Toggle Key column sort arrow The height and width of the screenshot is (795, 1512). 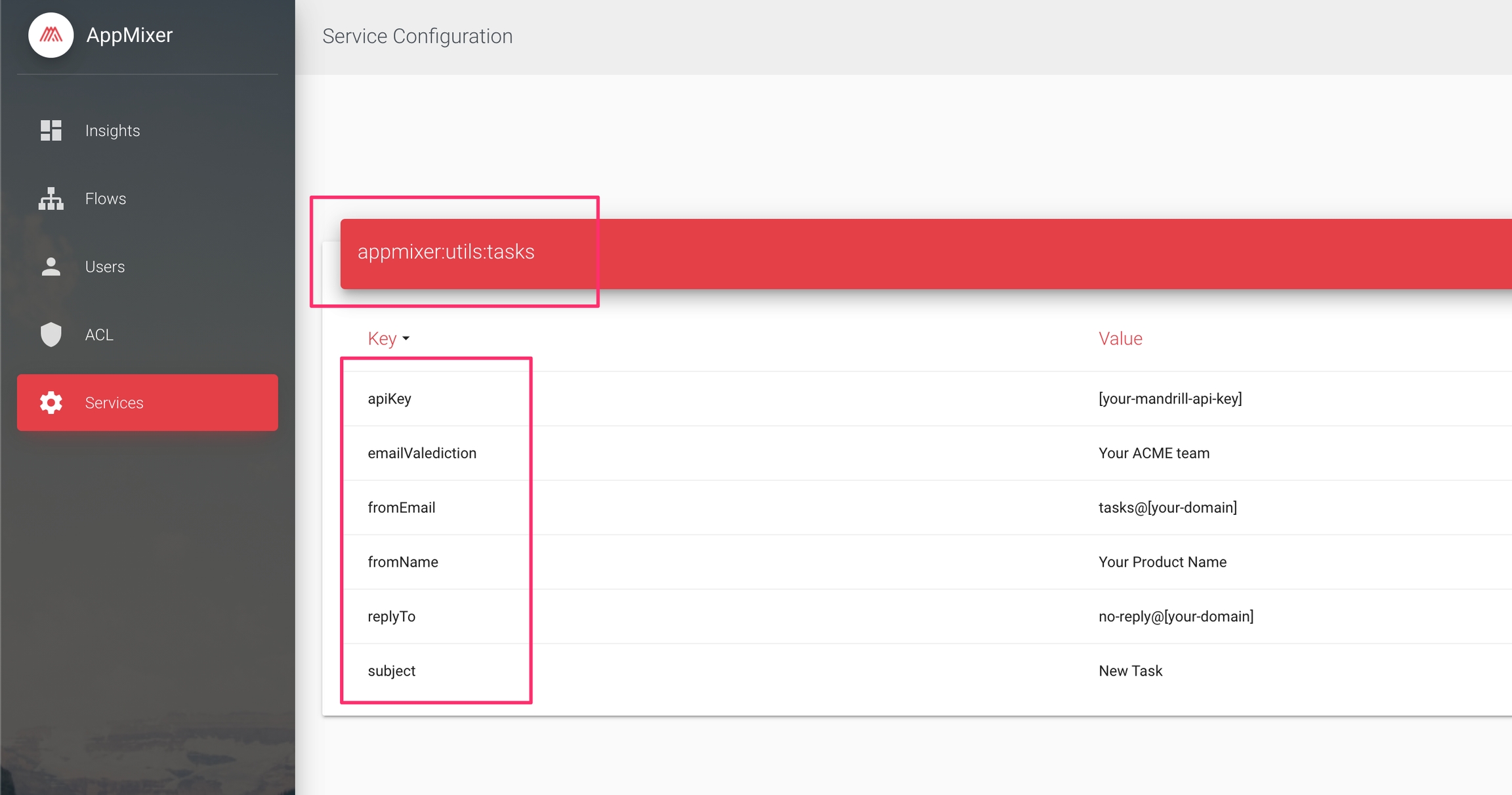(406, 338)
